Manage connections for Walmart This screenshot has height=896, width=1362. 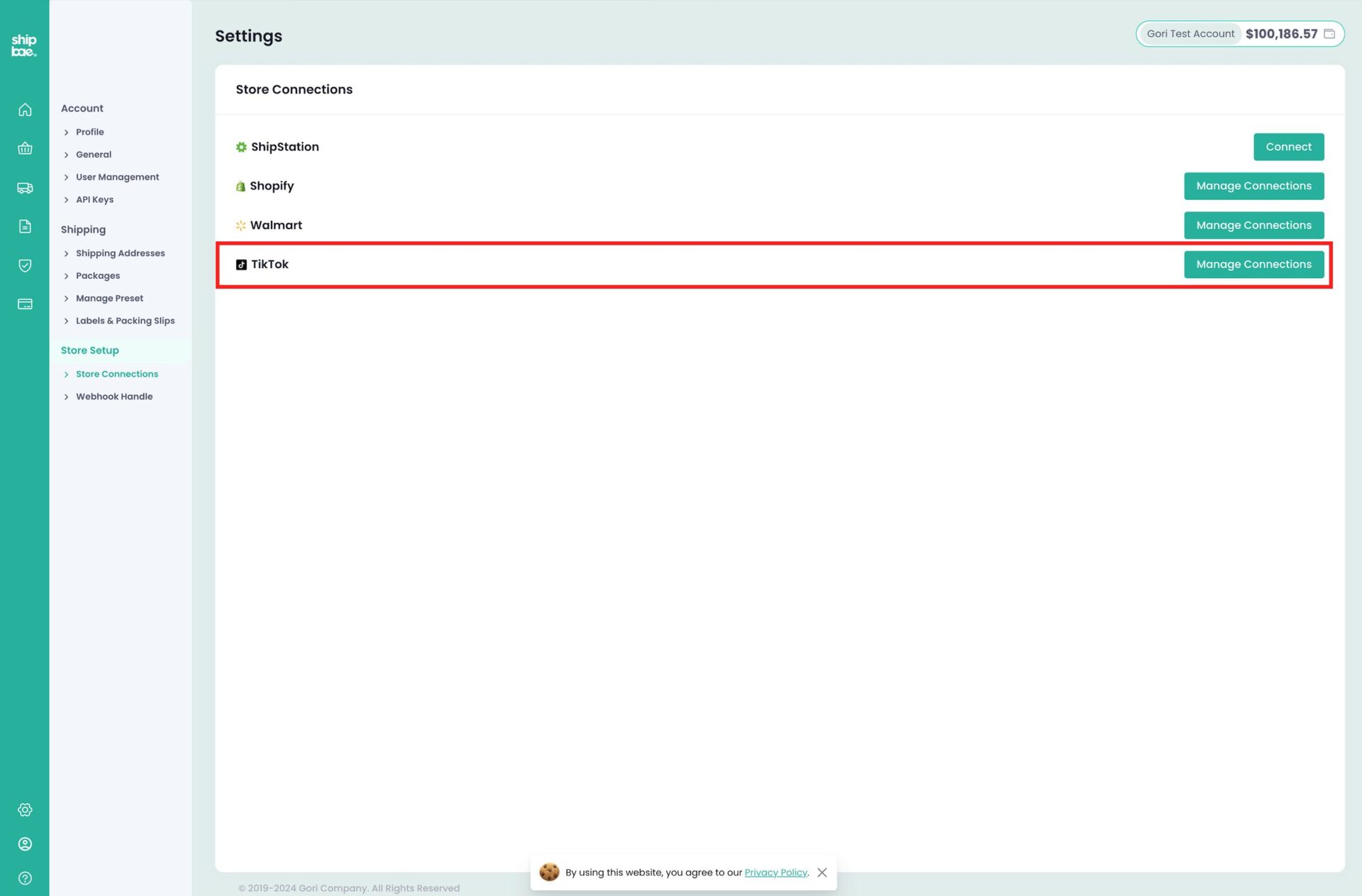(x=1253, y=225)
